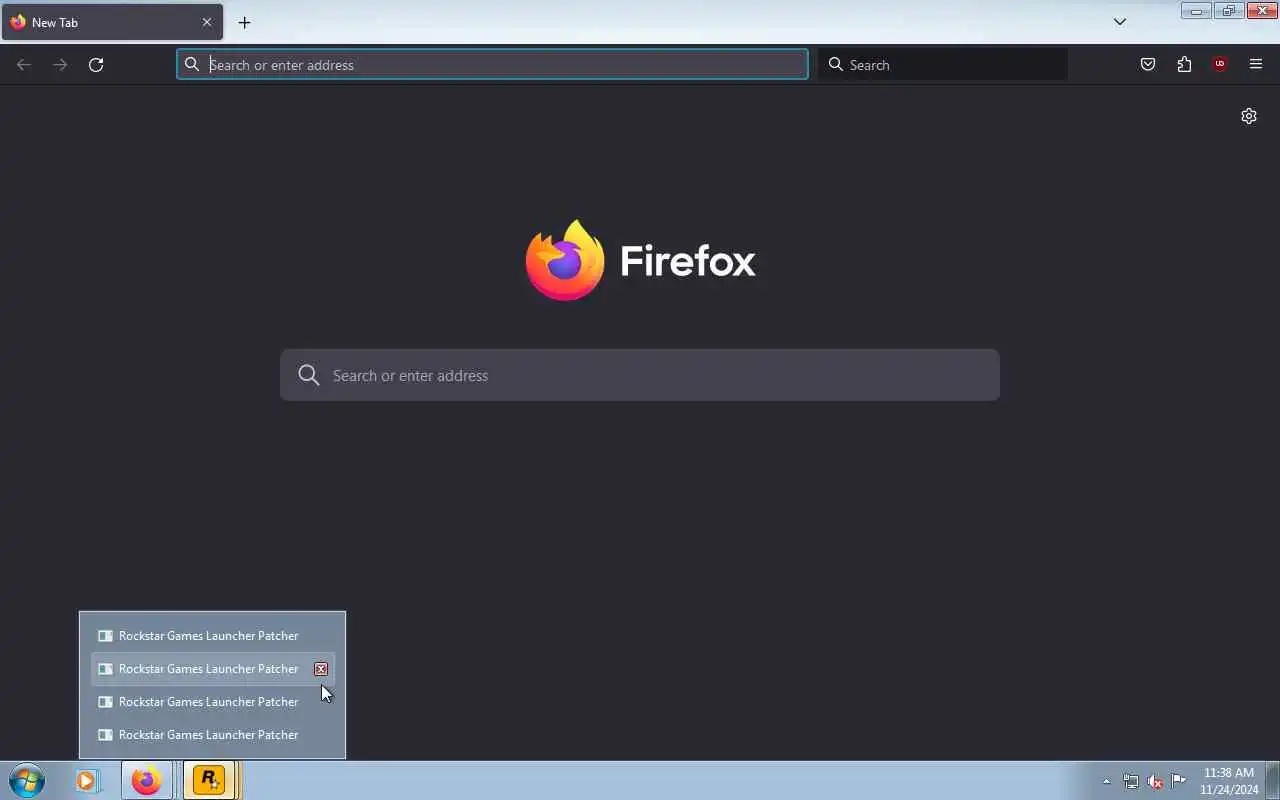Click the center page search field
Screen dimensions: 1280x800
click(x=640, y=375)
